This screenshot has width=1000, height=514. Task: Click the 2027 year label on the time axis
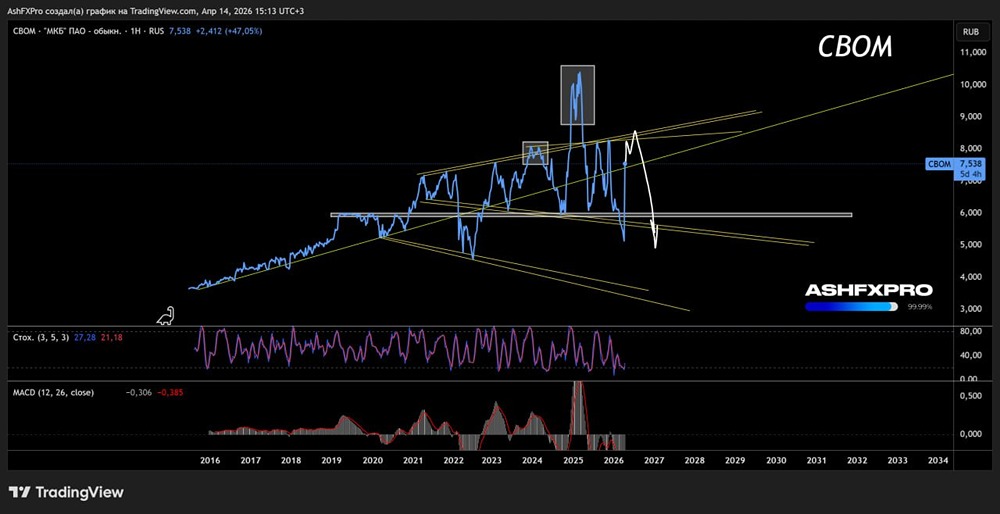coord(654,460)
